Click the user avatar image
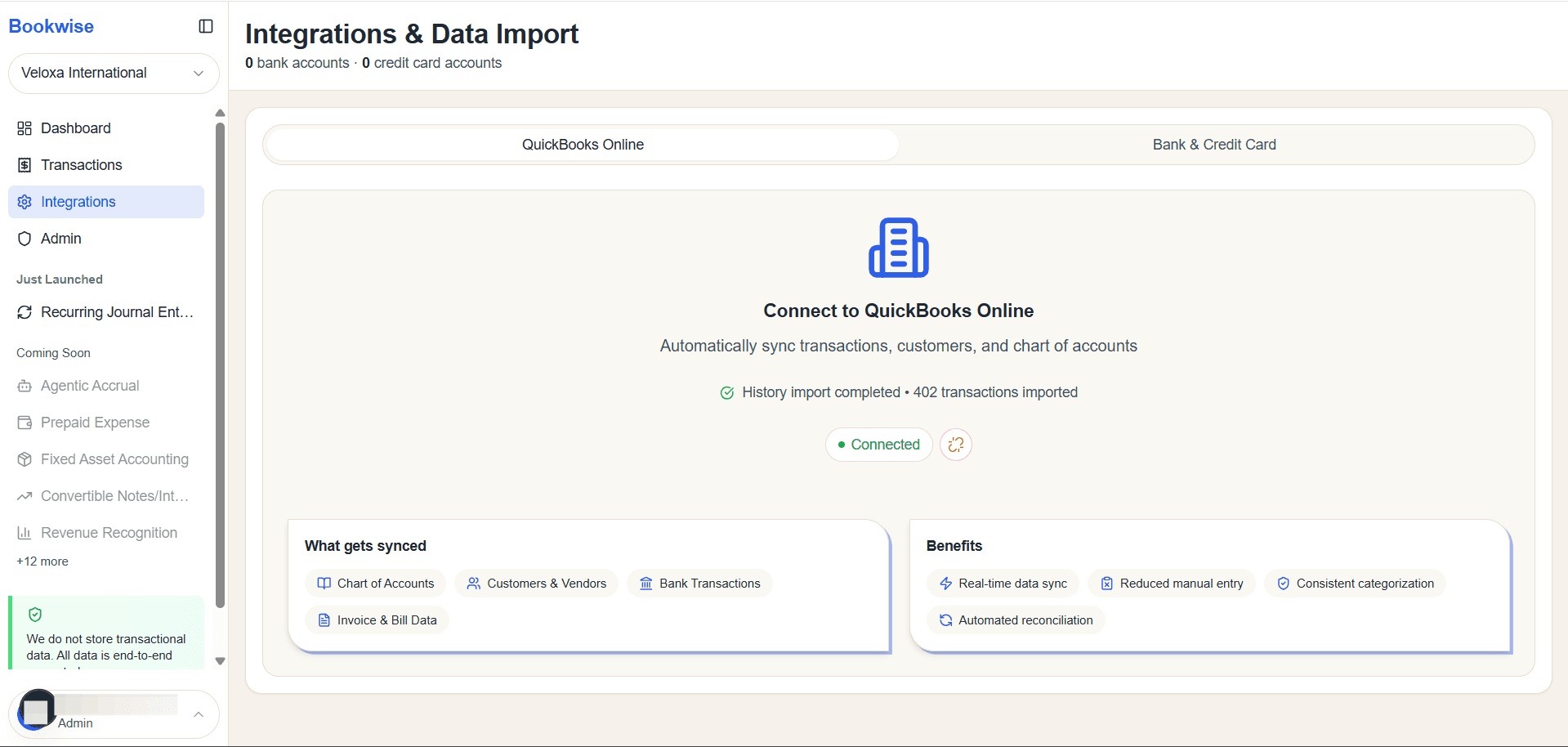The image size is (1568, 747). [x=36, y=710]
